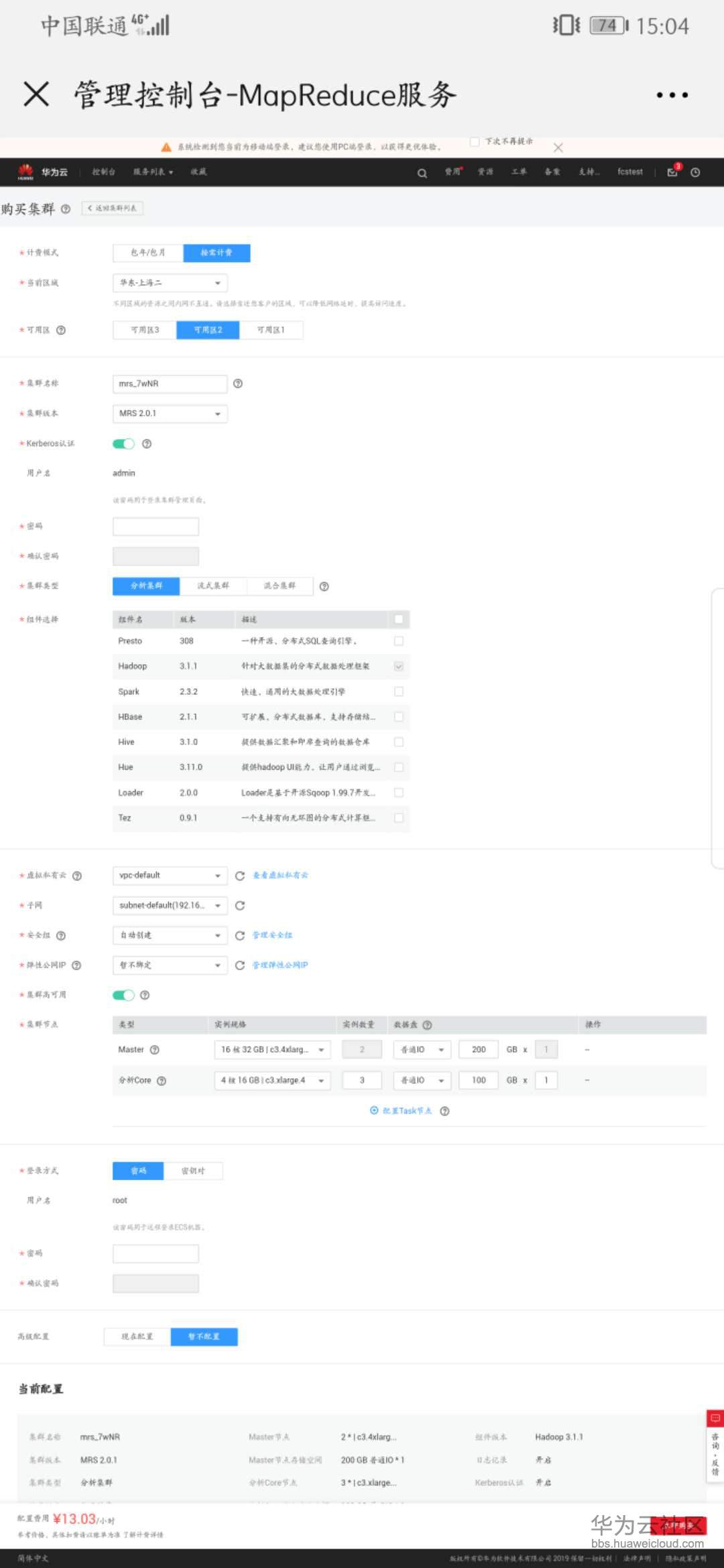The width and height of the screenshot is (724, 1568).
Task: Select 包年/包月 billing mode
Action: click(x=147, y=253)
